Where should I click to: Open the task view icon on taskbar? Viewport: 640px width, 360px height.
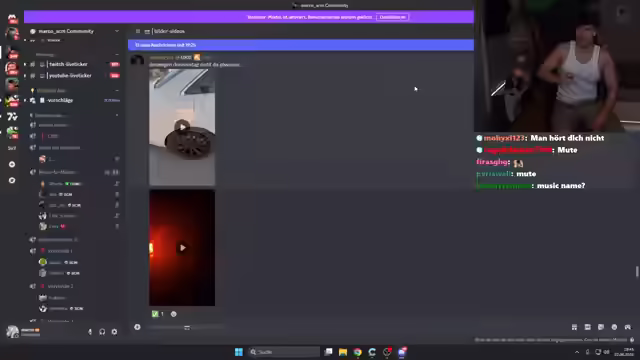point(328,352)
